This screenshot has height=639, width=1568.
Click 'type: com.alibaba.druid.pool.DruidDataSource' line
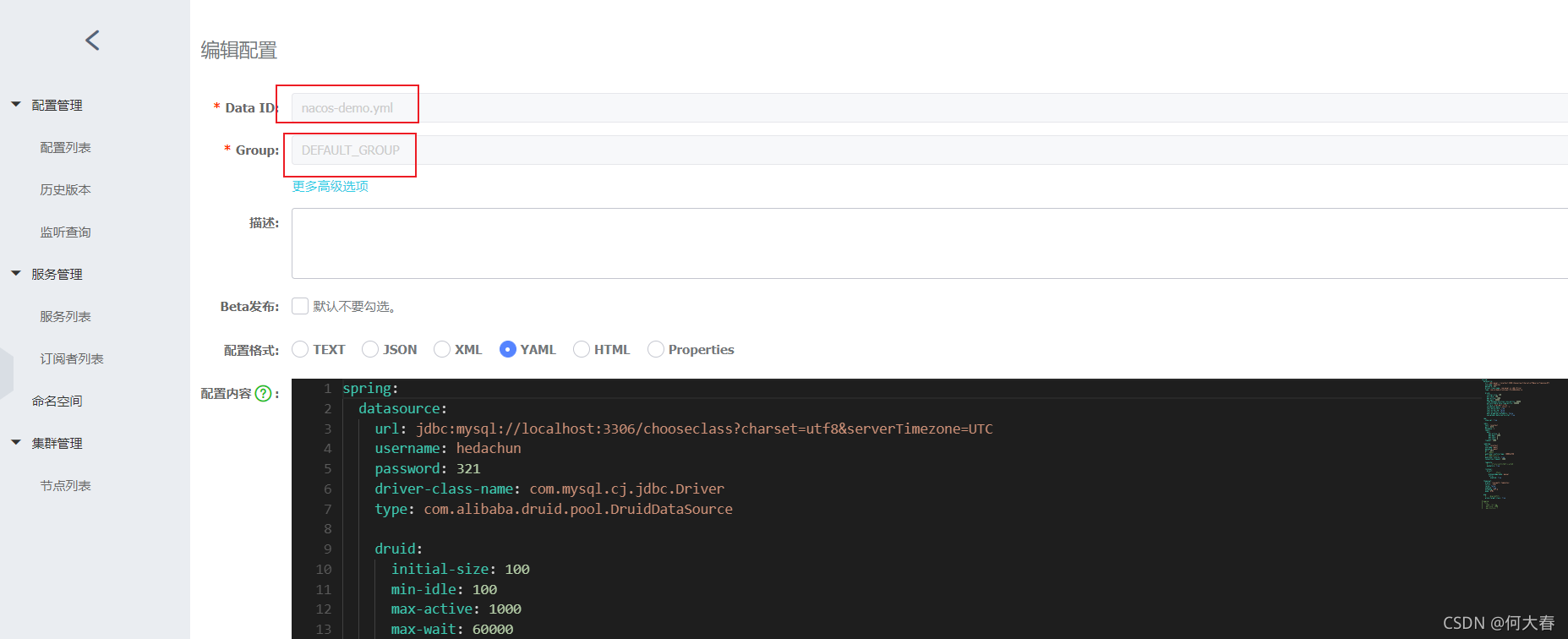pyautogui.click(x=554, y=509)
